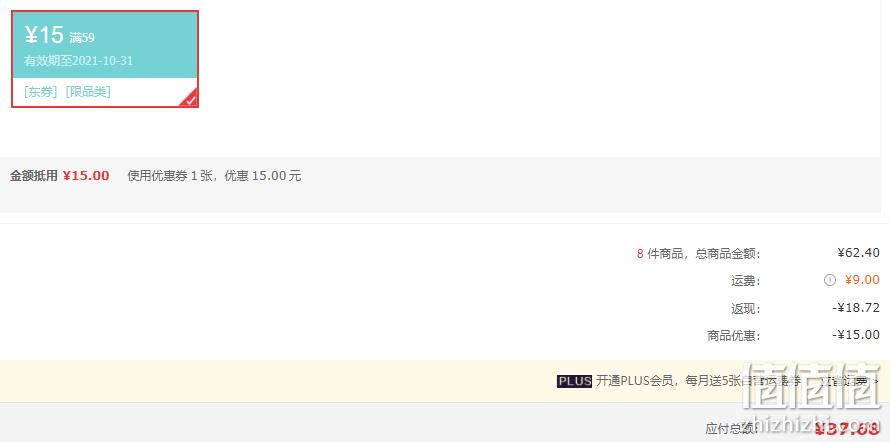Viewport: 890px width, 442px height.
Task: Click the 返现 -¥18.72 amount
Action: 856,308
